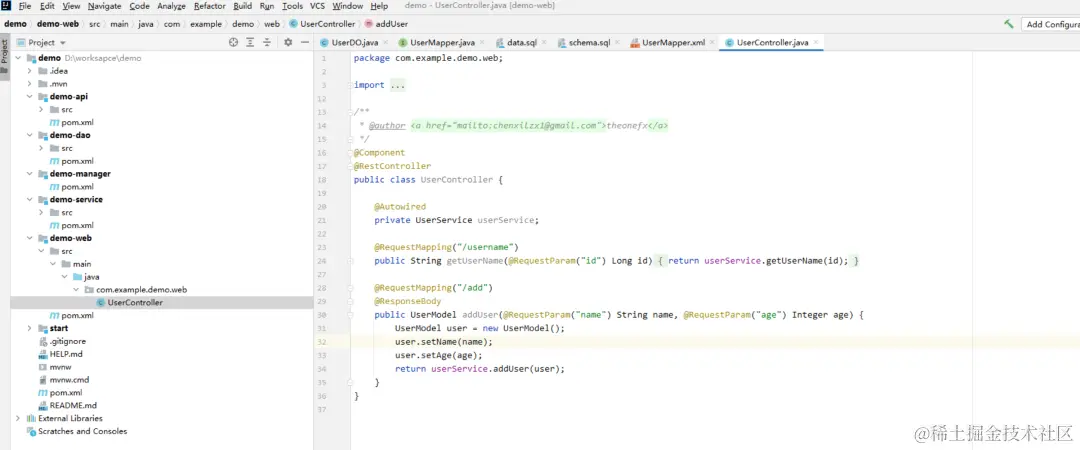
Task: Click the locate/select opened file target icon
Action: coord(233,42)
